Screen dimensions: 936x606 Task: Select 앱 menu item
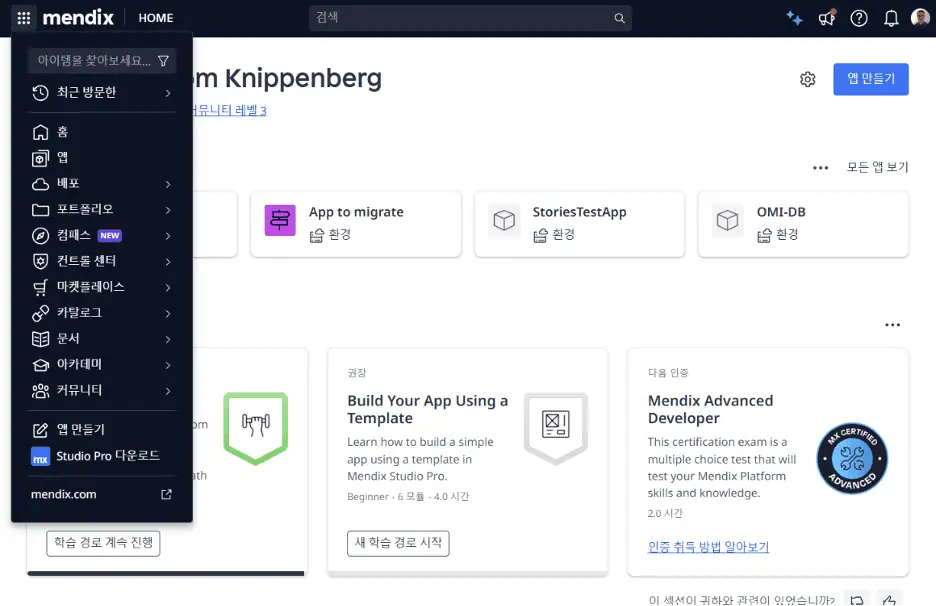tap(102, 158)
